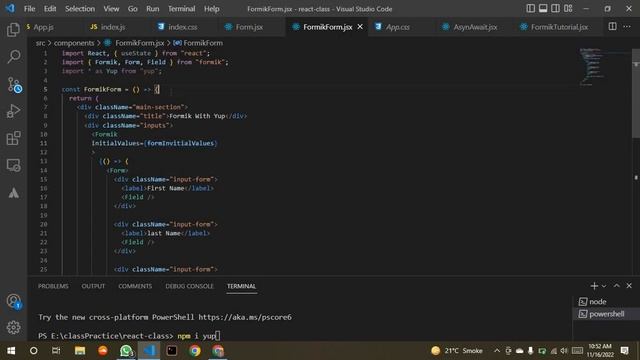
Task: Open the Selection menu
Action: pyautogui.click(x=80, y=9)
